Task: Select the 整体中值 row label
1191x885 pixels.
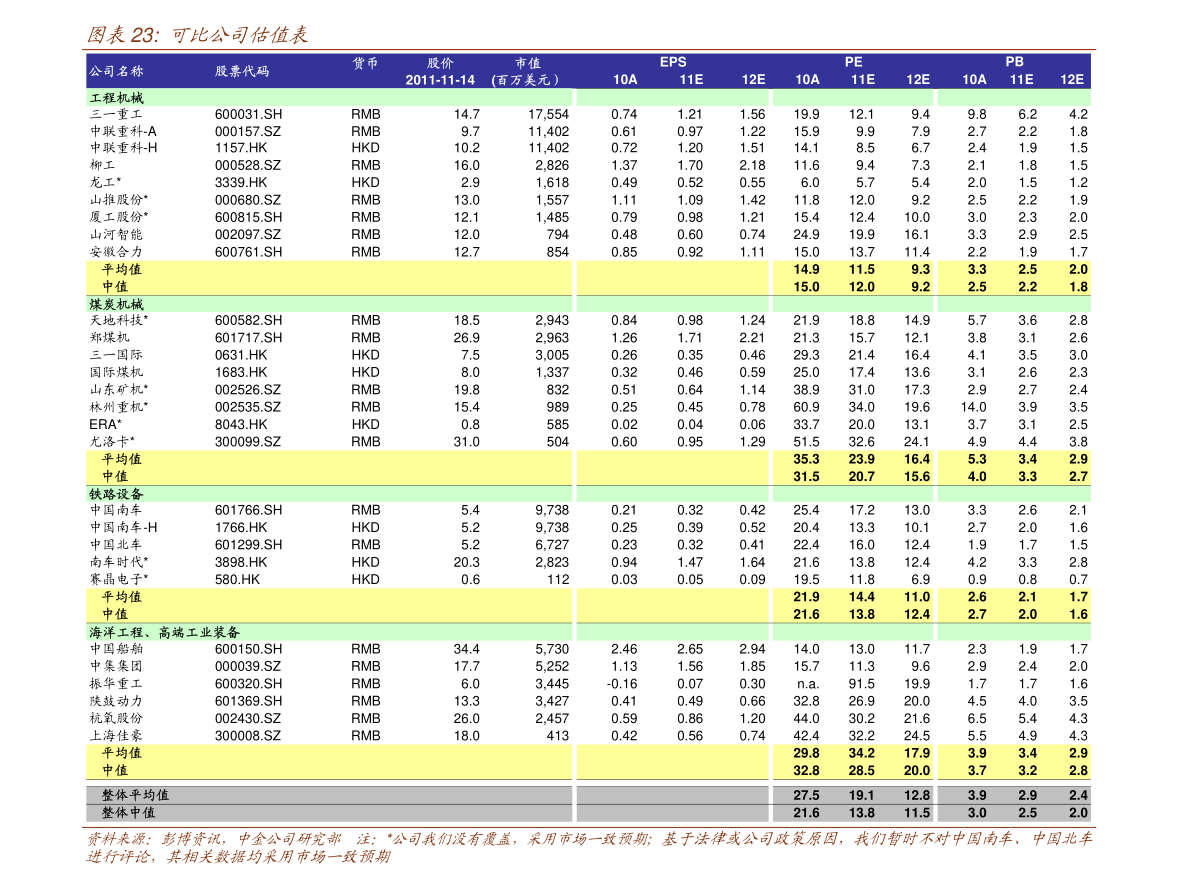Action: click(x=128, y=813)
